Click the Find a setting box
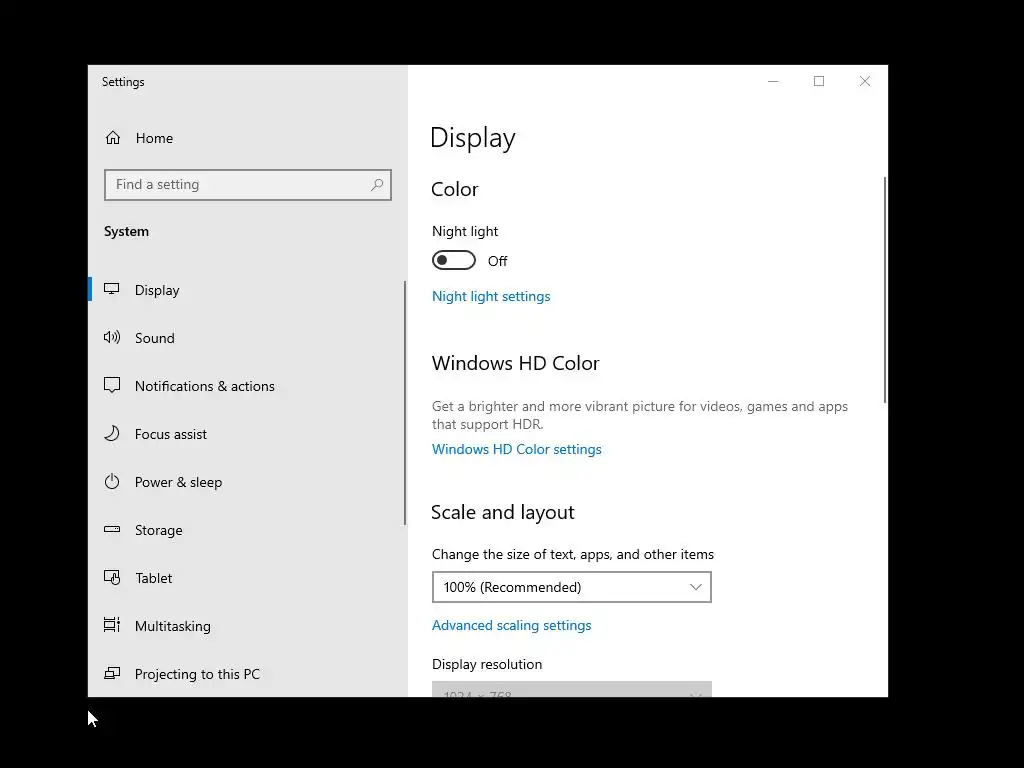 (x=248, y=185)
